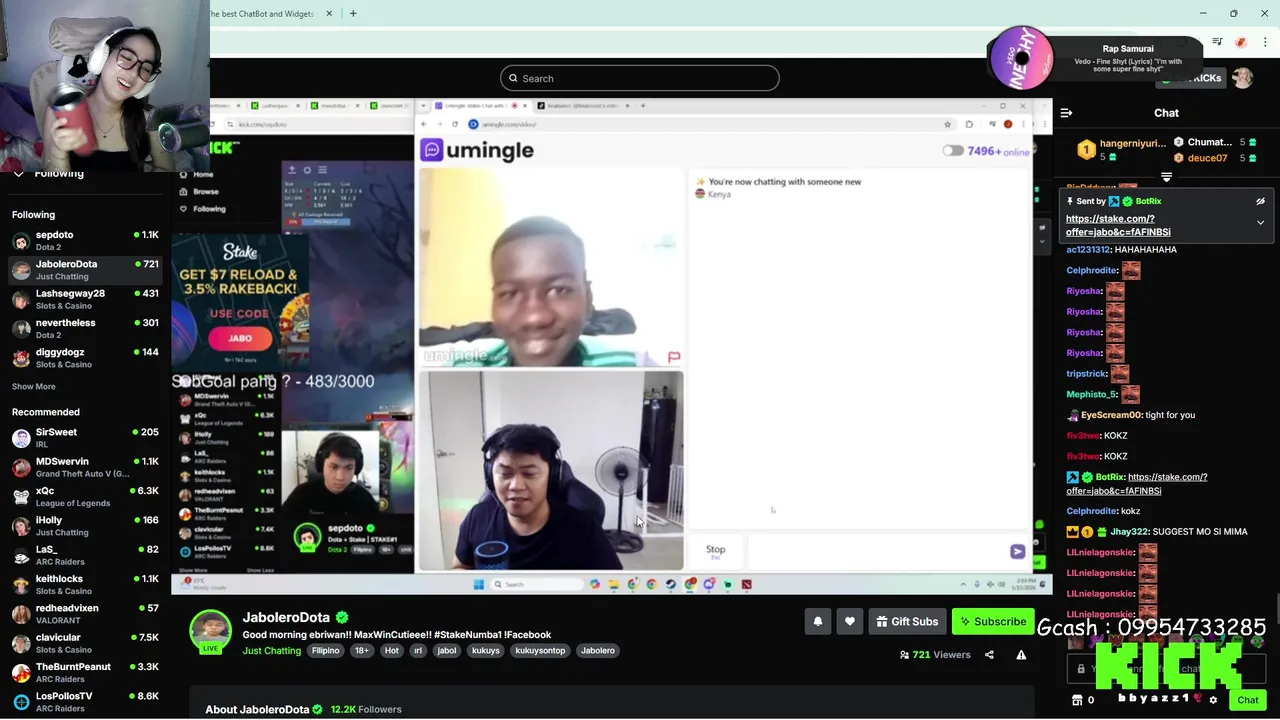Image resolution: width=1280 pixels, height=720 pixels.
Task: Toggle umingle switch beside online count
Action: coord(952,151)
